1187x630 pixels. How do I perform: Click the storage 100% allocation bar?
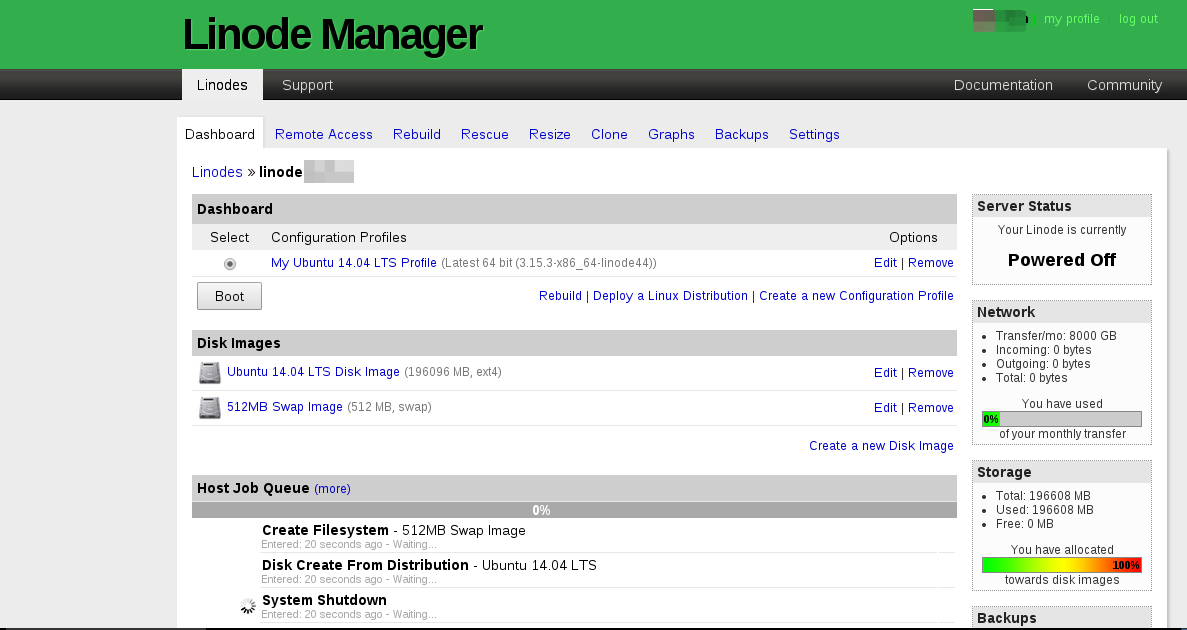tap(1061, 565)
